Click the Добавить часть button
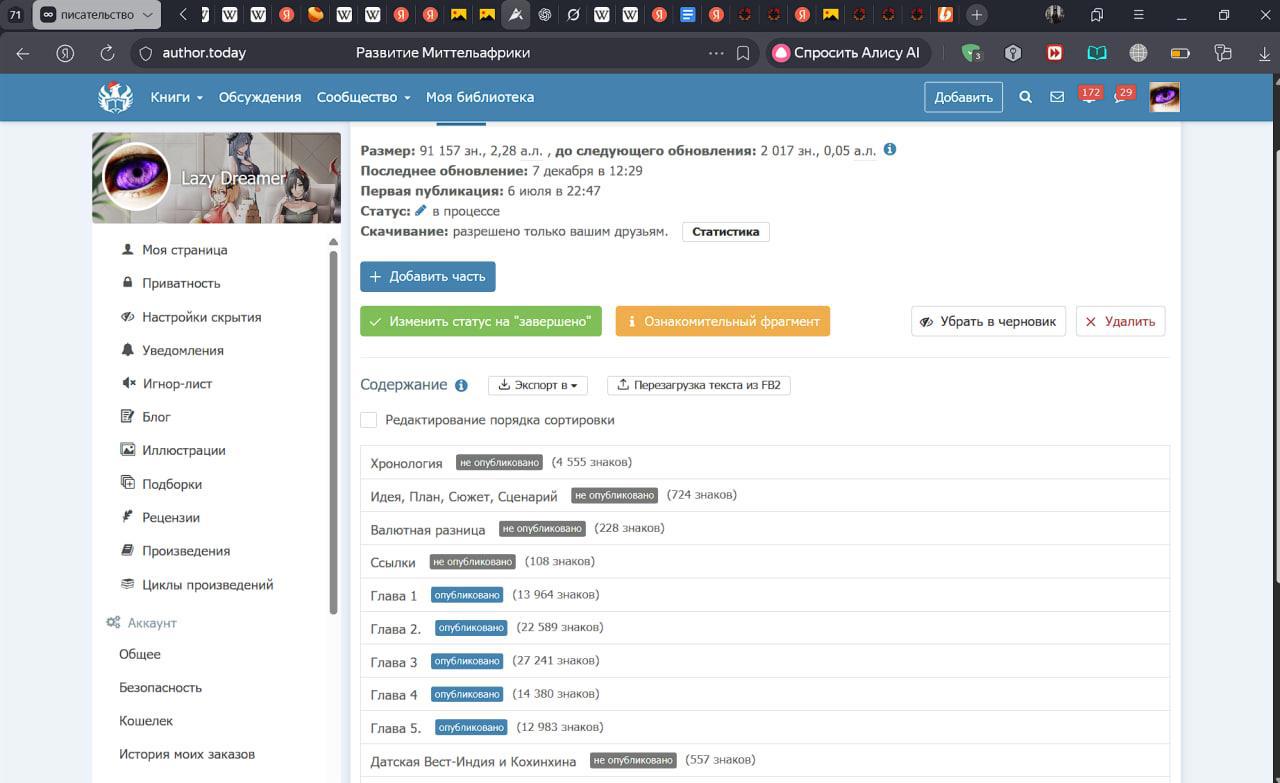 click(427, 277)
